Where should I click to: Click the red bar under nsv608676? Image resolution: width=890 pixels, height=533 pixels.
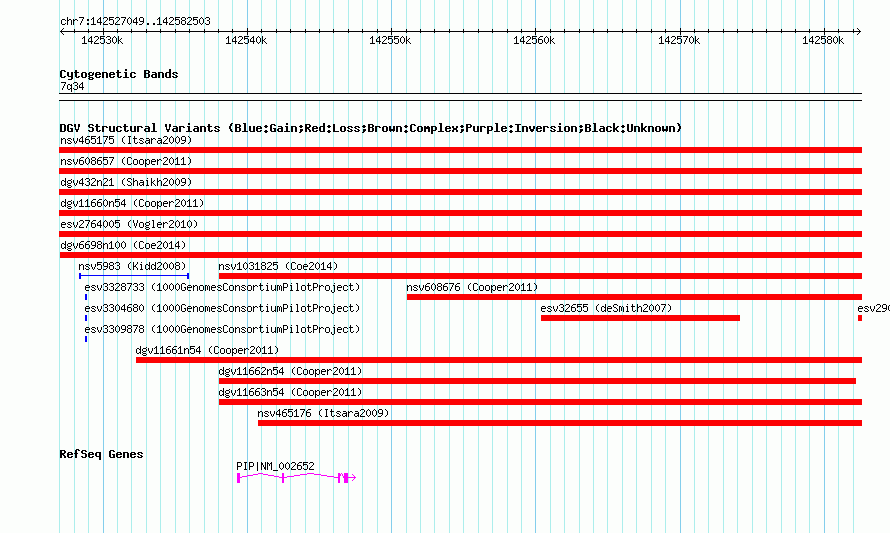(635, 297)
